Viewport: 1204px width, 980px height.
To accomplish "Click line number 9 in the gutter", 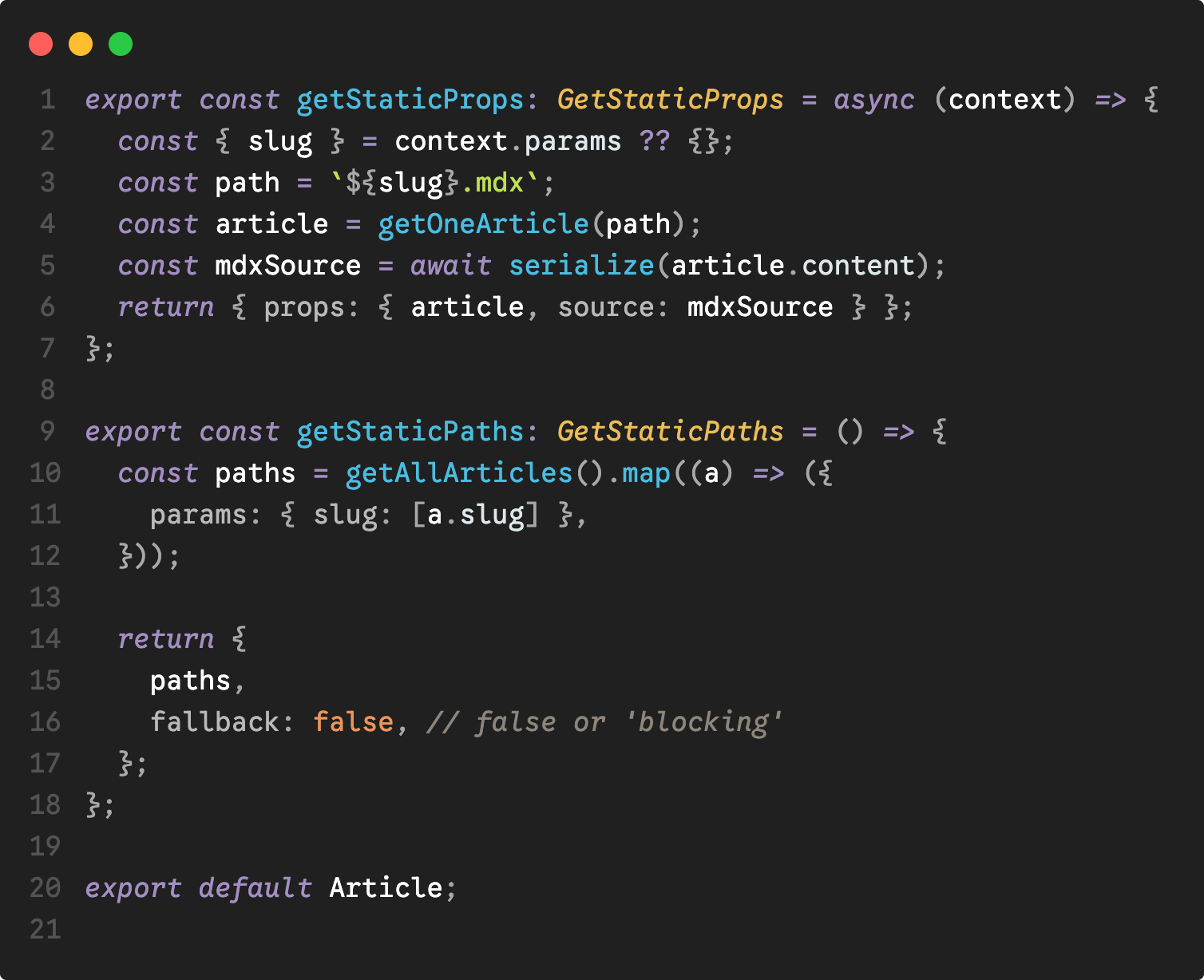I will (x=48, y=432).
